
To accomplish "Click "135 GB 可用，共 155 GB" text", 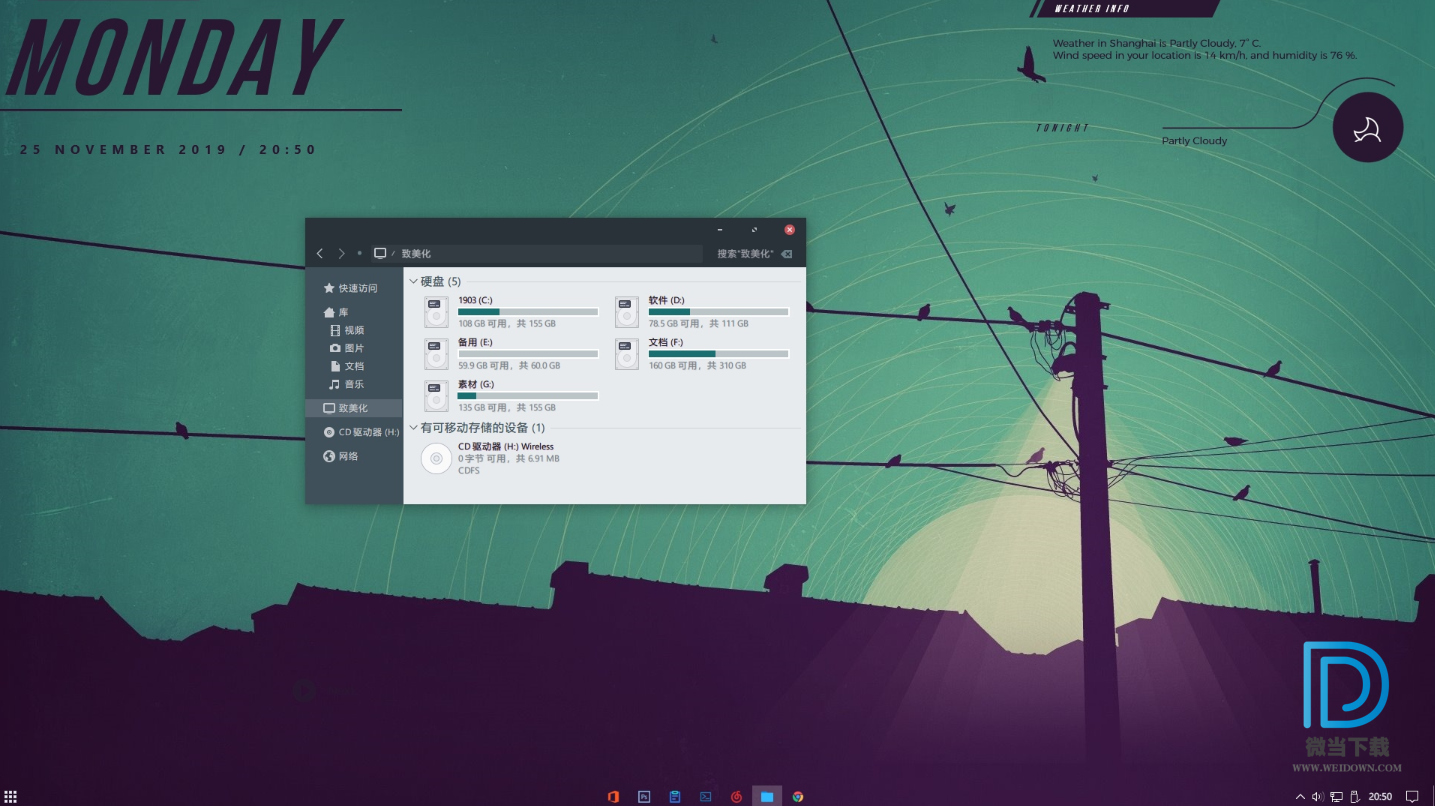I will 507,408.
